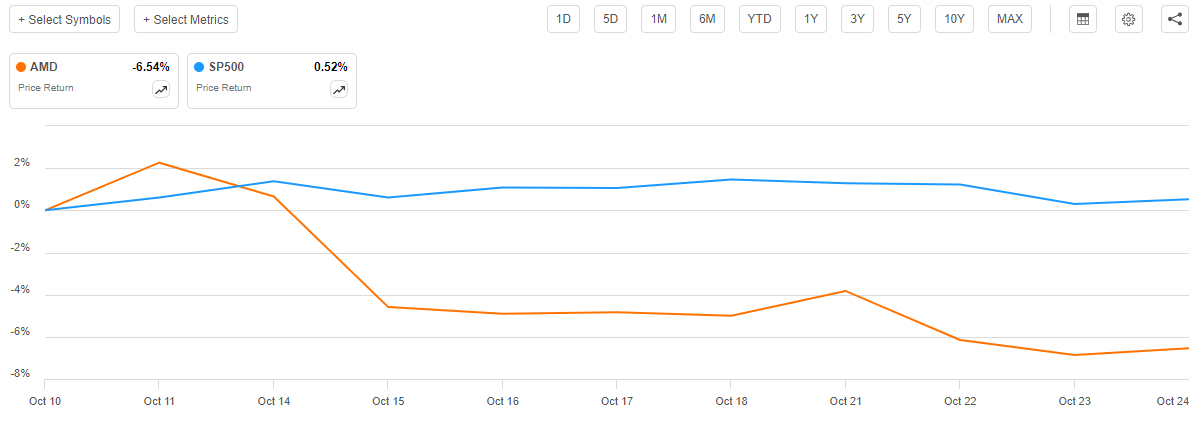Image resolution: width=1201 pixels, height=425 pixels.
Task: Choose the 5Y time range
Action: (904, 19)
